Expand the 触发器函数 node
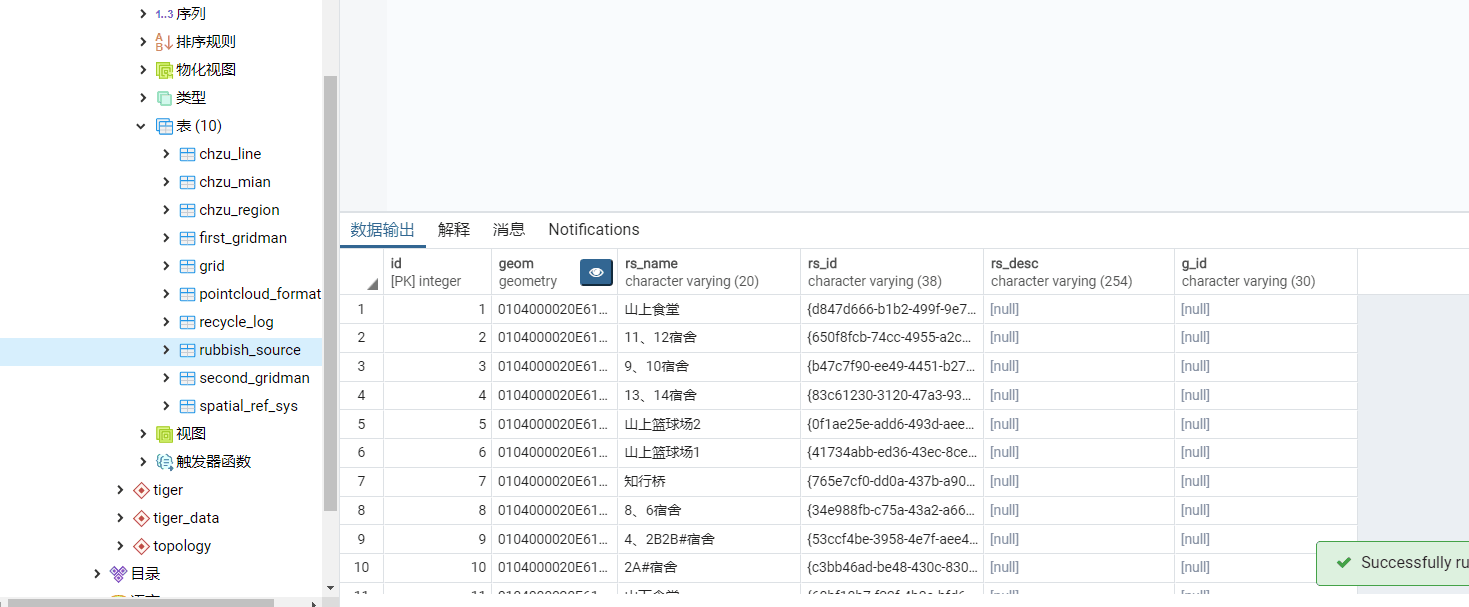 142,462
